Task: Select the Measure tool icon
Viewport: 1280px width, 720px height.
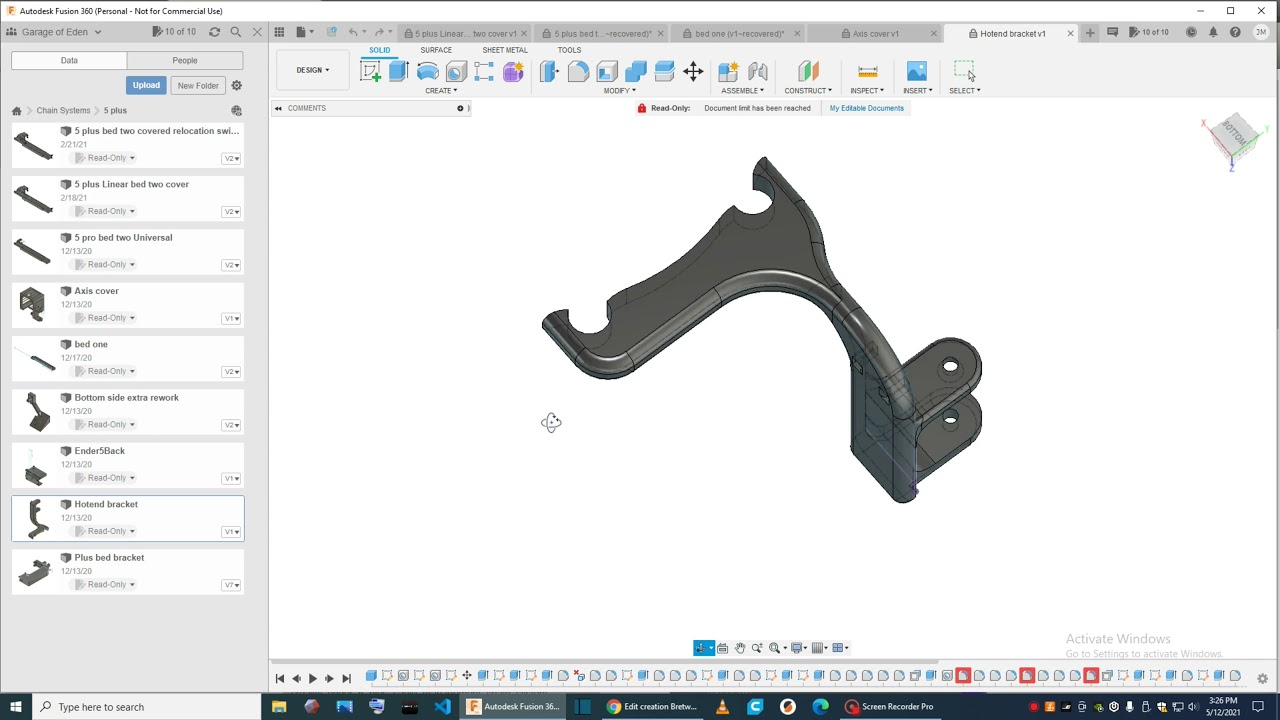Action: pyautogui.click(x=868, y=71)
